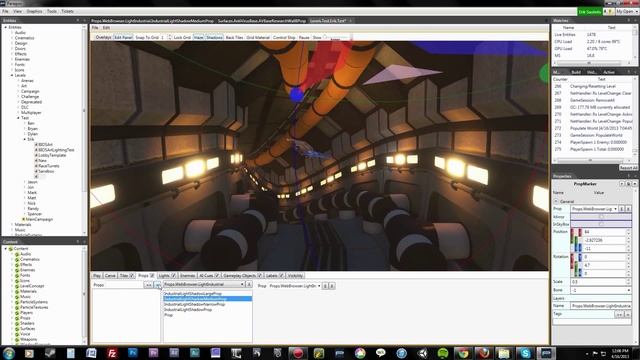Select IndustrialLightShadowMediumProp highlighted item

click(x=208, y=299)
